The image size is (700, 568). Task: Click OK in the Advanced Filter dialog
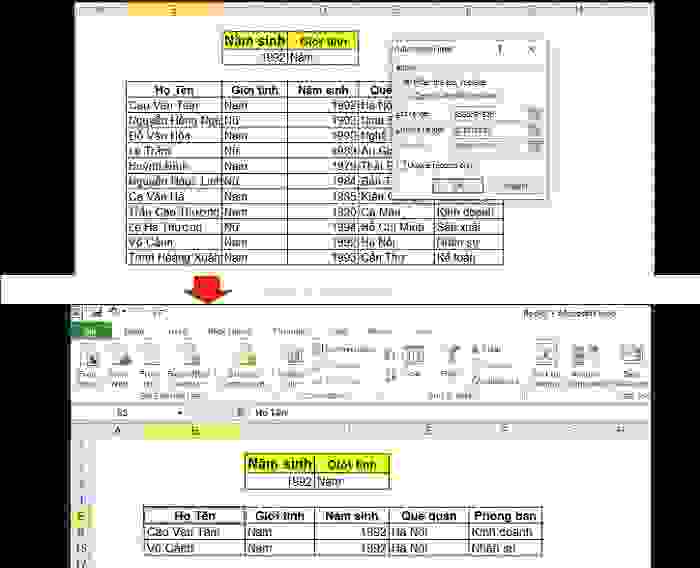(458, 186)
